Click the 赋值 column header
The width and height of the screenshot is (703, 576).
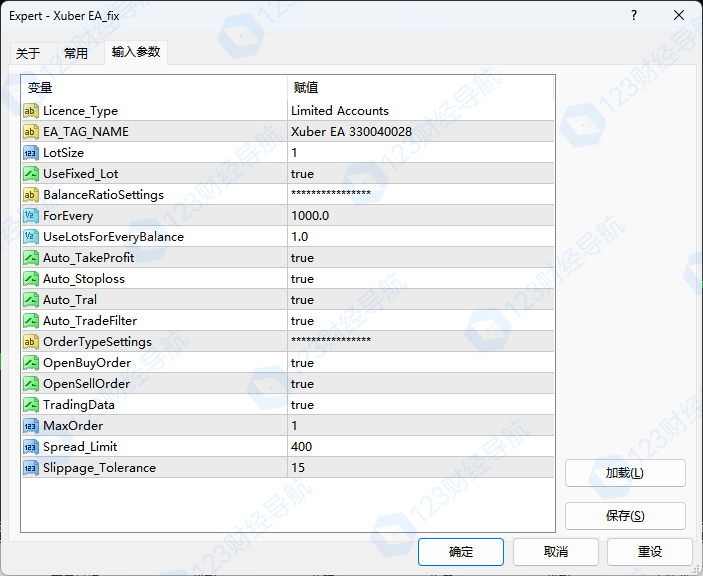(x=421, y=87)
